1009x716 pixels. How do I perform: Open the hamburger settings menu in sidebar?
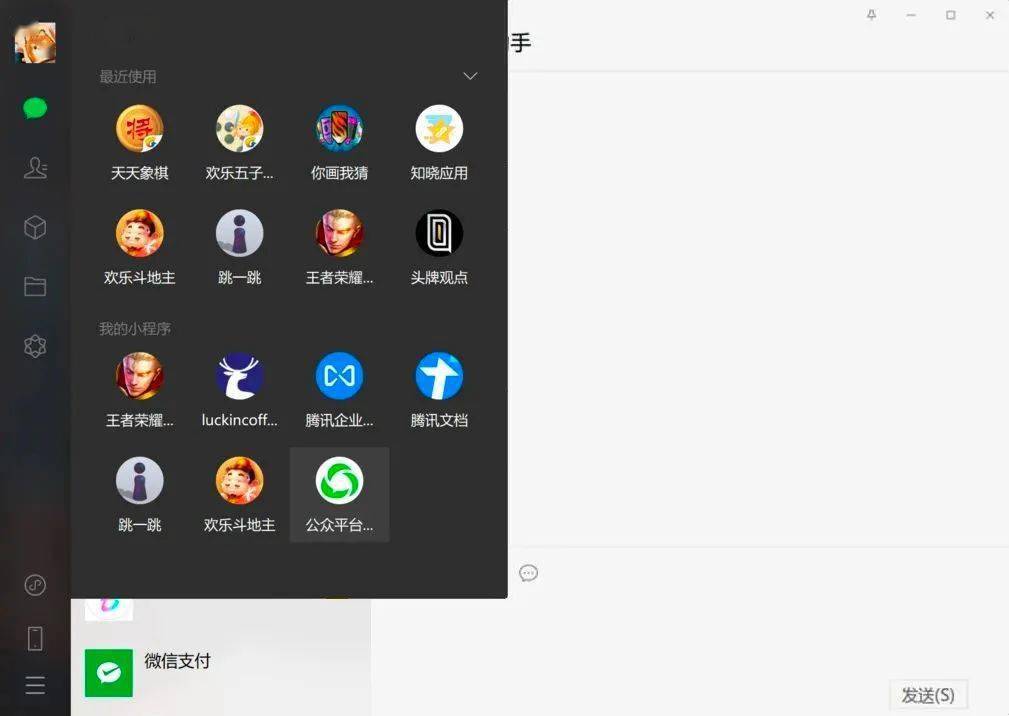pyautogui.click(x=35, y=685)
